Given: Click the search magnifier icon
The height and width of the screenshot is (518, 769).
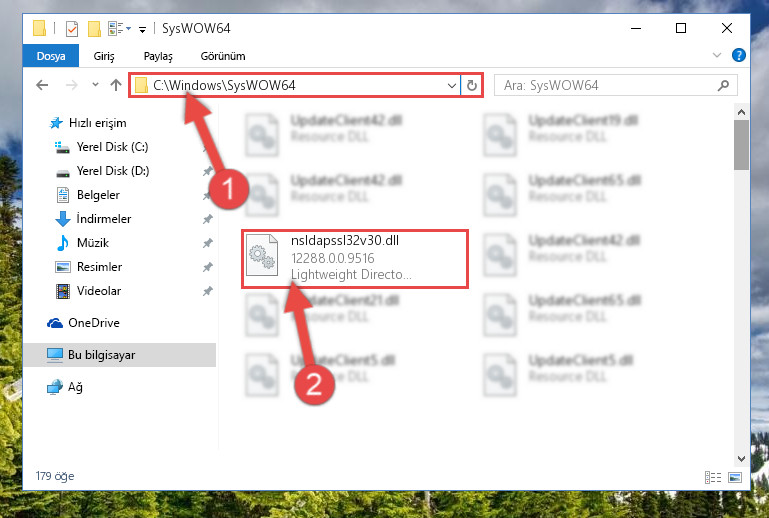Looking at the screenshot, I should (x=723, y=86).
